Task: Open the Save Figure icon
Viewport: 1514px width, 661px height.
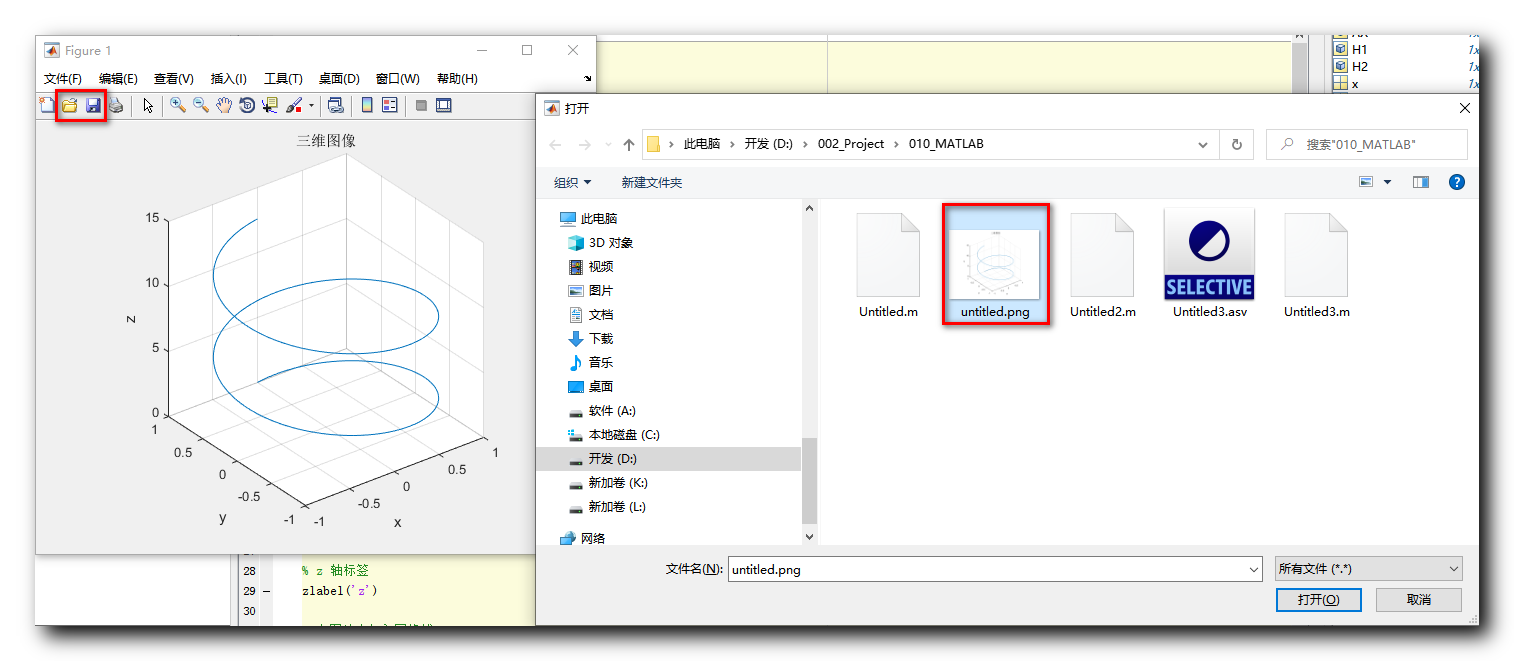Action: [93, 105]
